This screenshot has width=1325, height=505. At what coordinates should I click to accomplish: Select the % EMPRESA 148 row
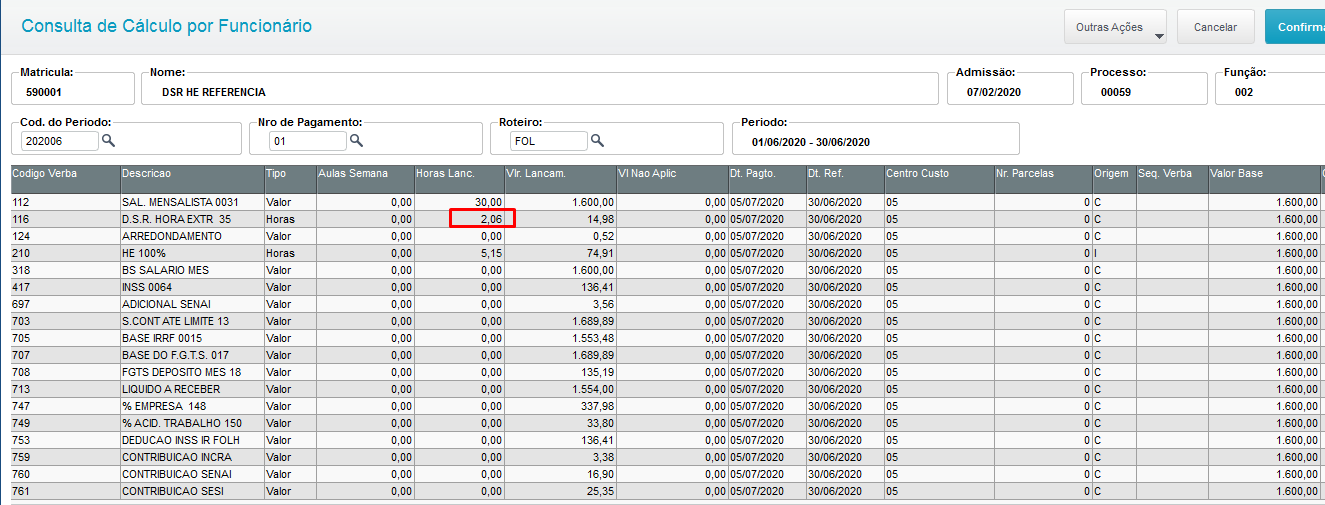coord(668,406)
